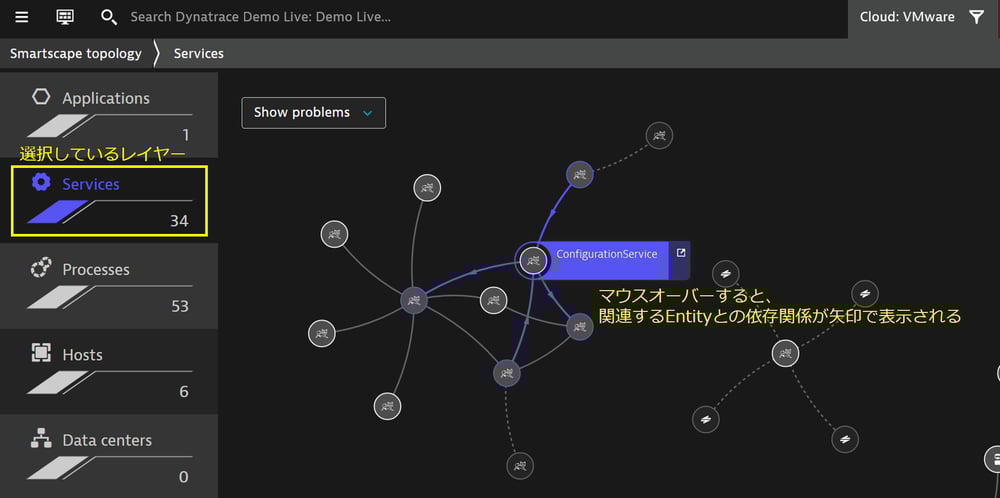Click the Hosts layer icon

tap(41, 354)
